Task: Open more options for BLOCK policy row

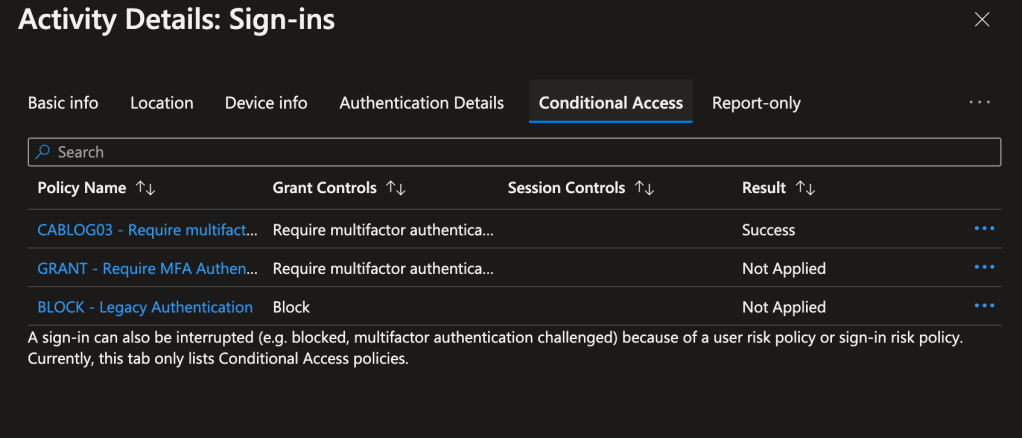Action: [984, 306]
